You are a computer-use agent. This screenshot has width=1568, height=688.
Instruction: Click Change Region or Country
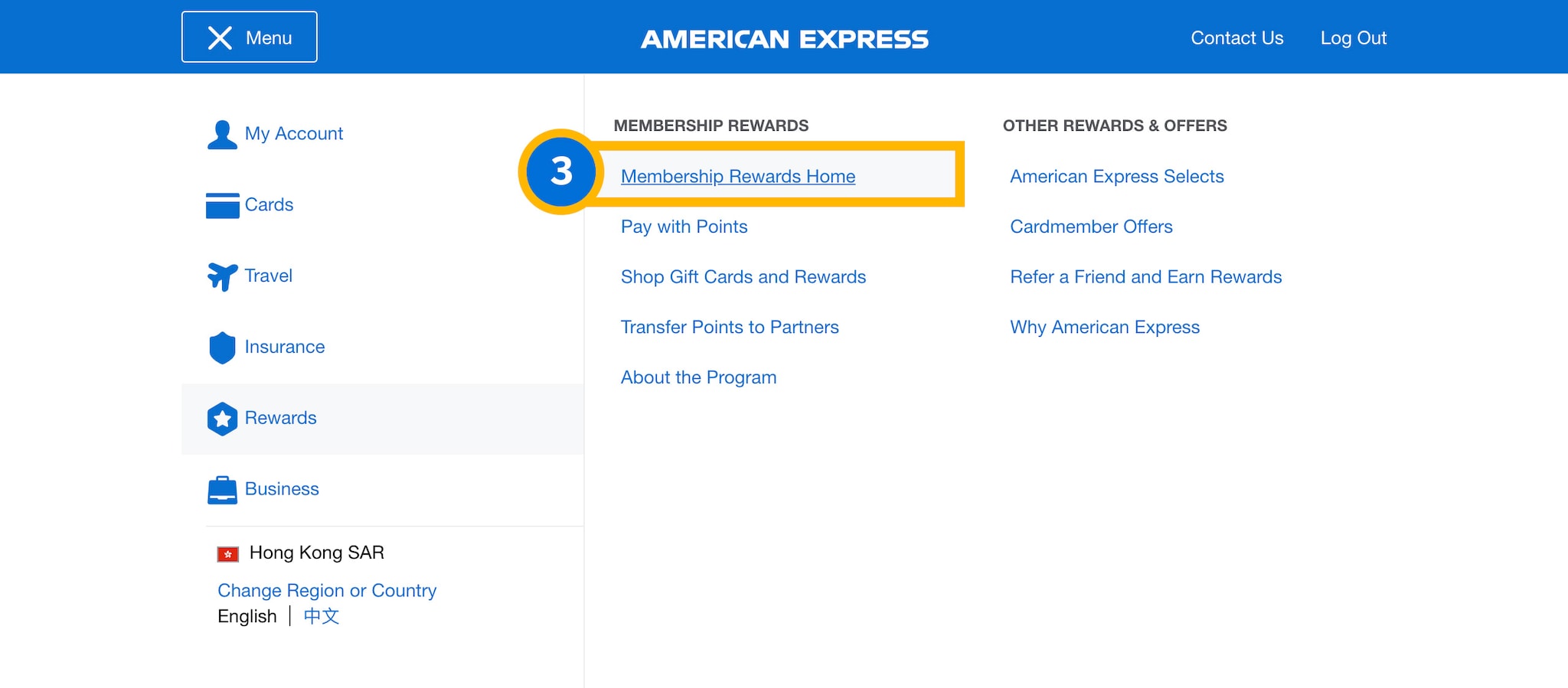click(327, 591)
